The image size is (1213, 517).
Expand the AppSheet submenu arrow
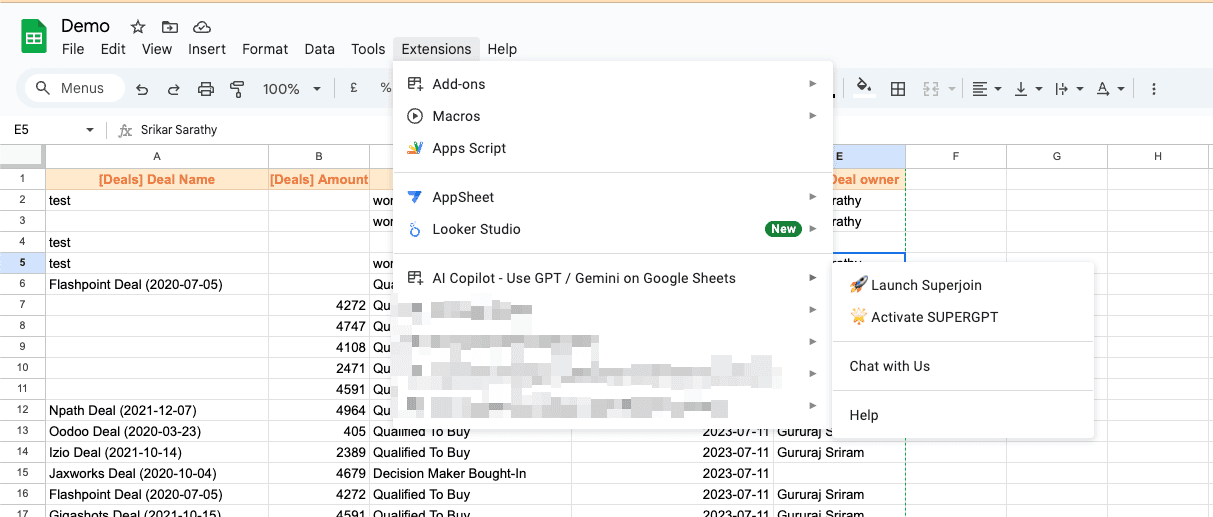(x=813, y=197)
